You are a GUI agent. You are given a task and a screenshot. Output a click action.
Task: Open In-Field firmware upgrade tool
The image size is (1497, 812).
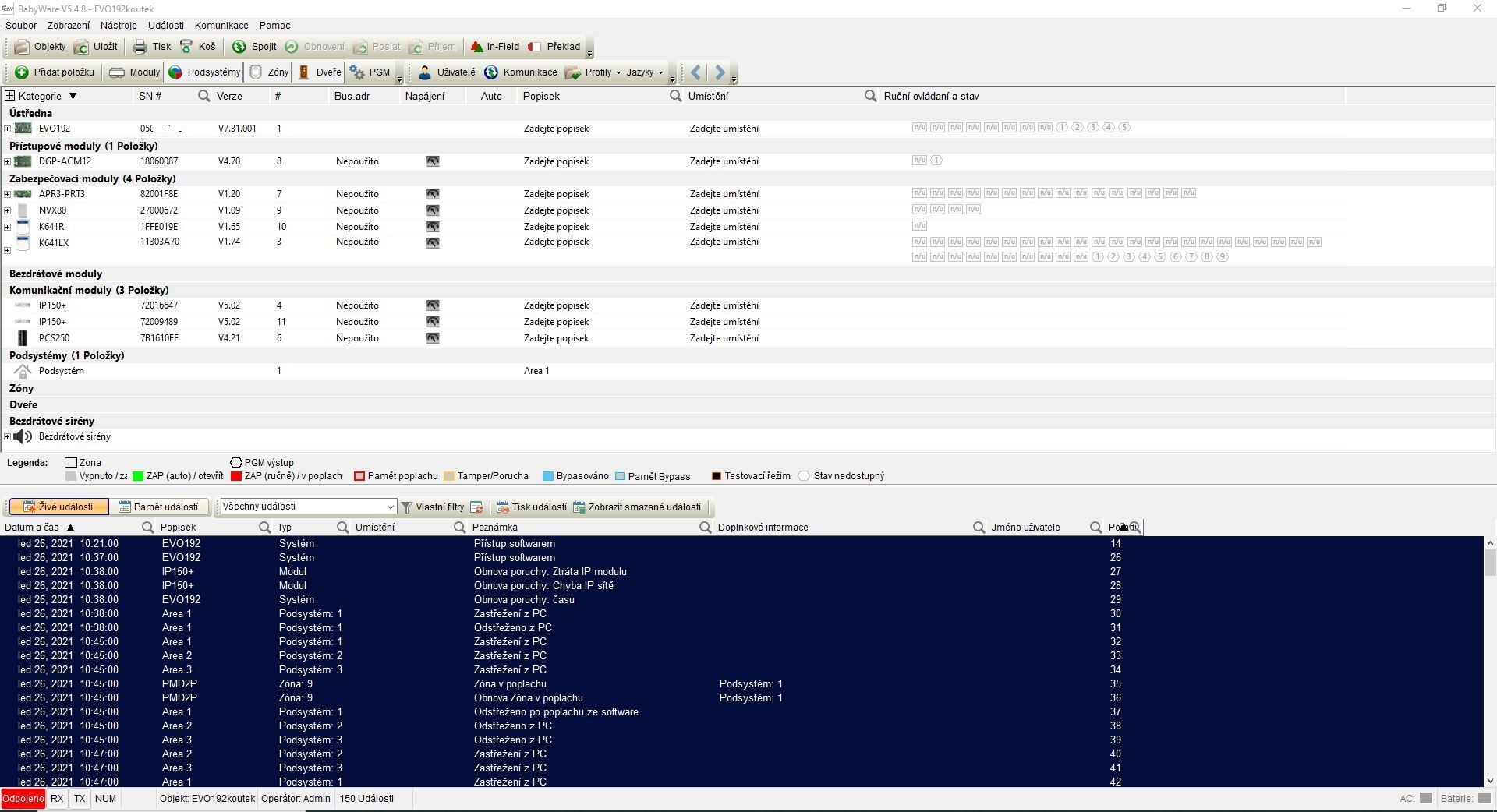click(x=494, y=47)
